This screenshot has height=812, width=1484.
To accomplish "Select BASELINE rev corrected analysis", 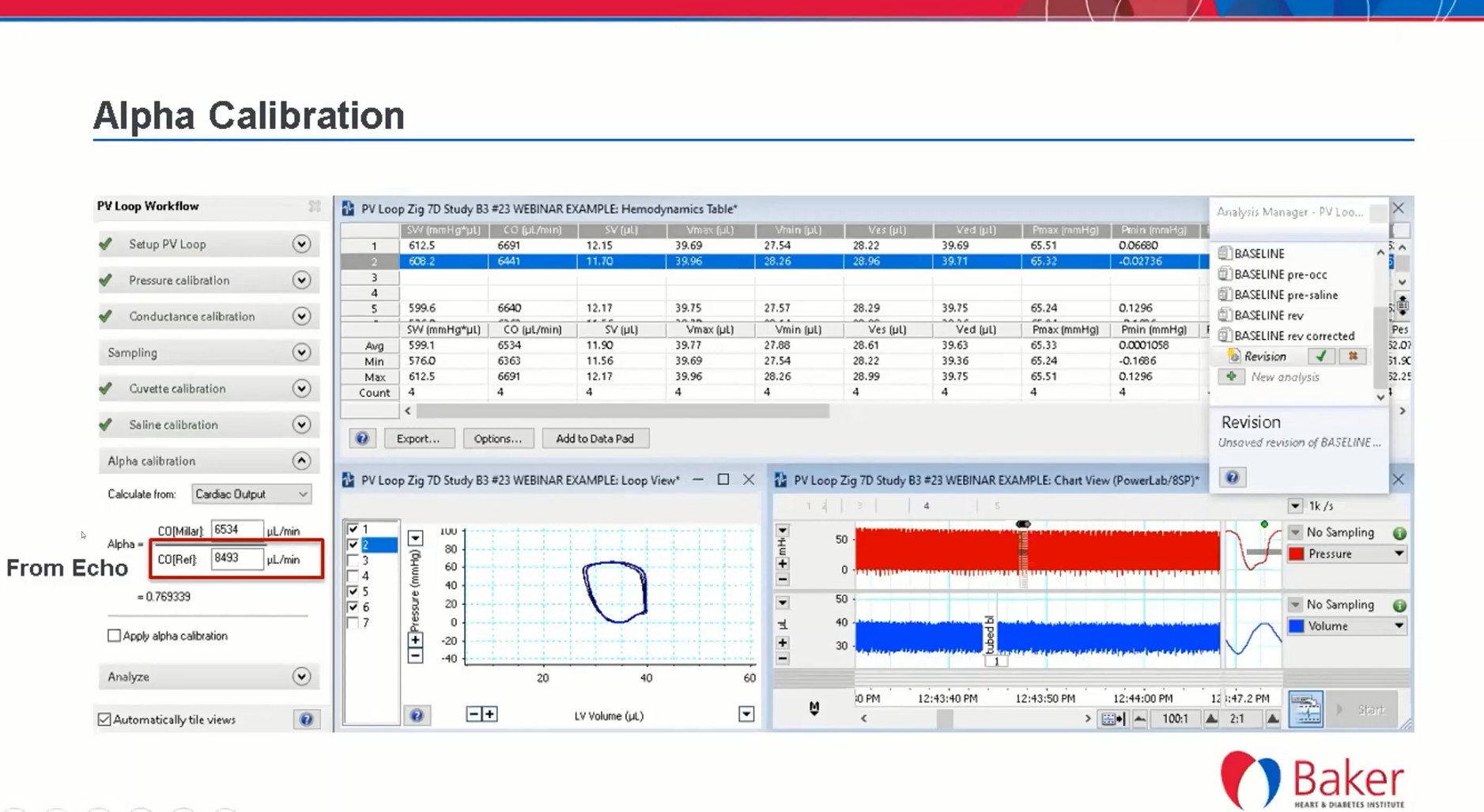I will [1293, 336].
